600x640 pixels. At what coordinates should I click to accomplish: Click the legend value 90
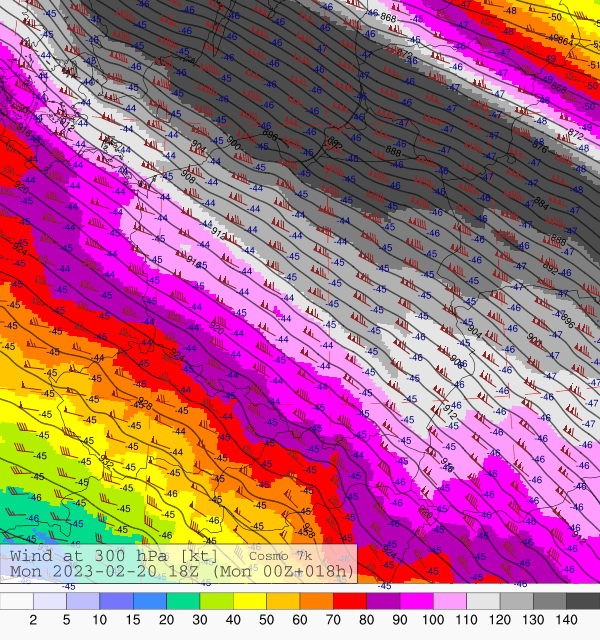[x=400, y=620]
